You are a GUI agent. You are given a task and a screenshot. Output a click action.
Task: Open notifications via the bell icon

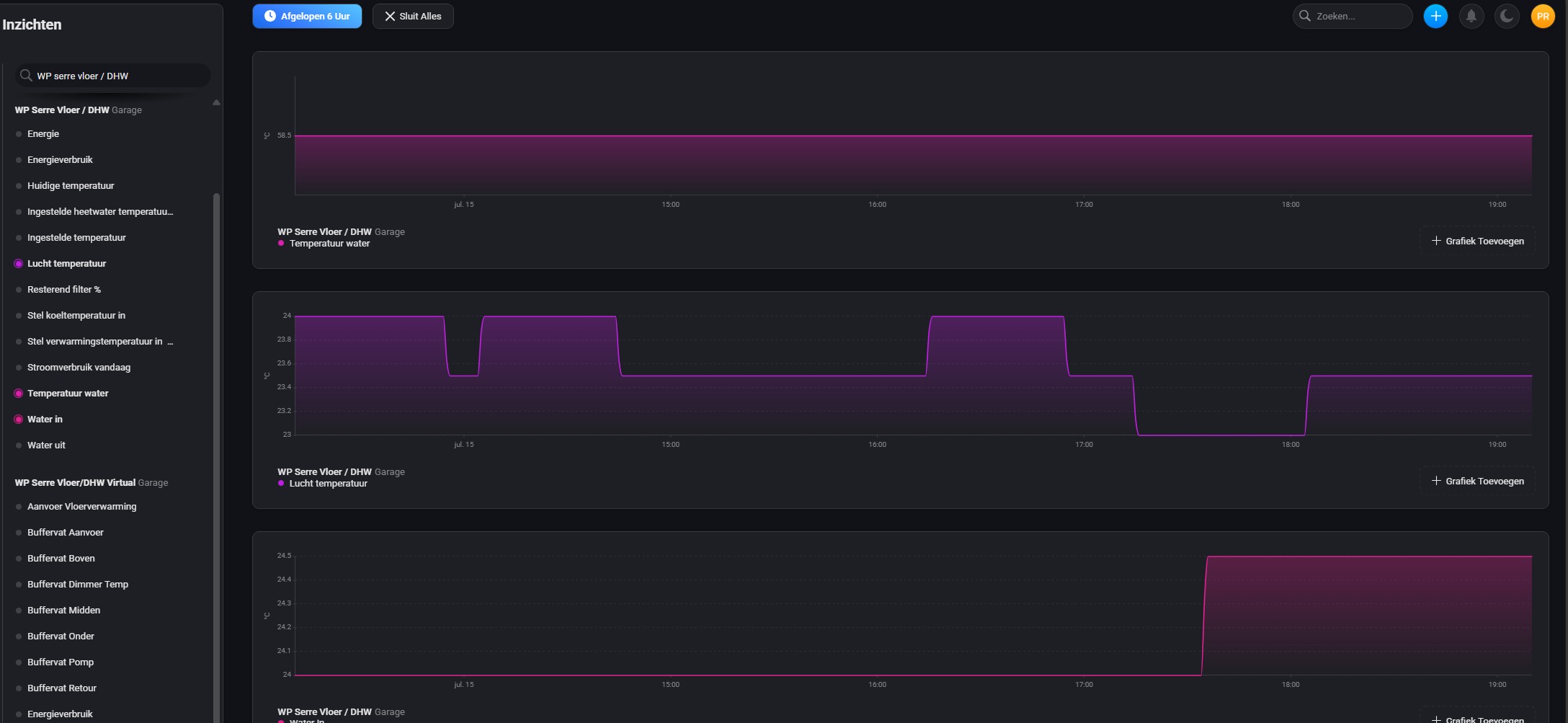coord(1471,16)
